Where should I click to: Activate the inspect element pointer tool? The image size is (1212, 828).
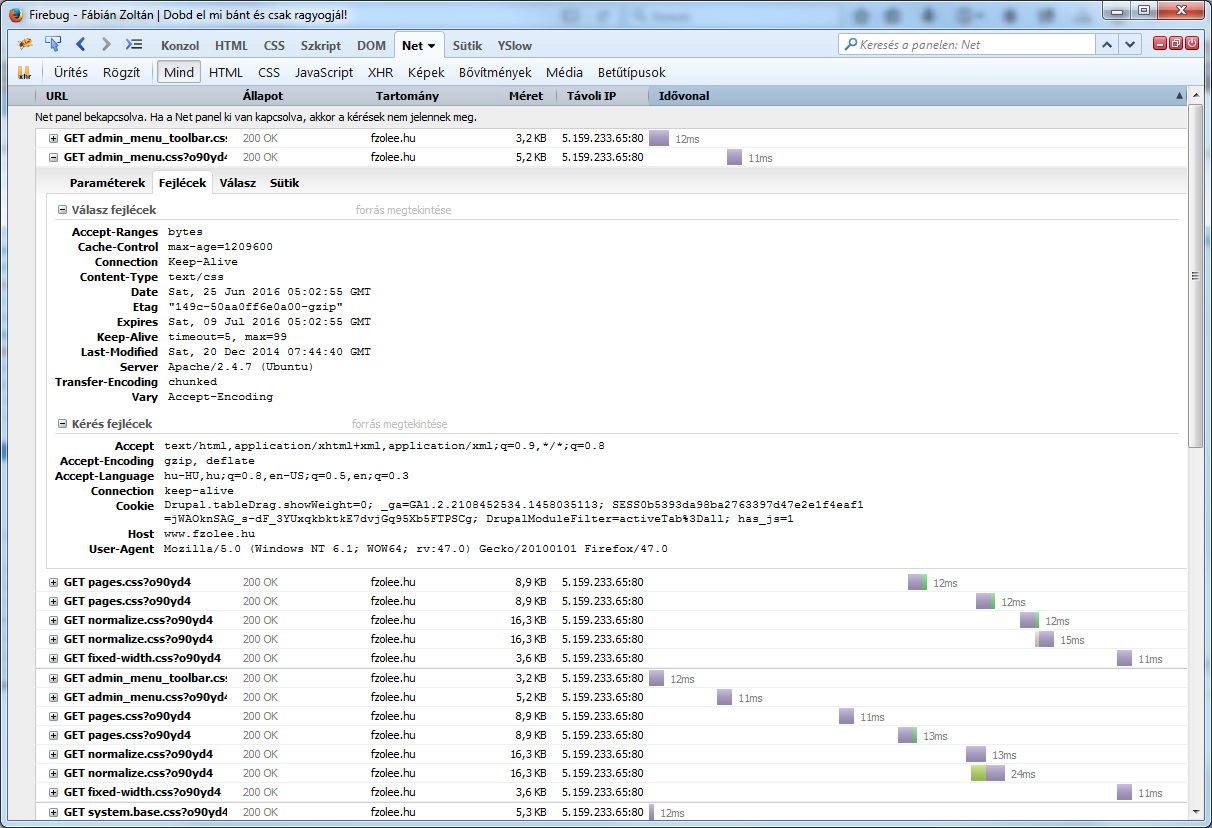tap(54, 45)
